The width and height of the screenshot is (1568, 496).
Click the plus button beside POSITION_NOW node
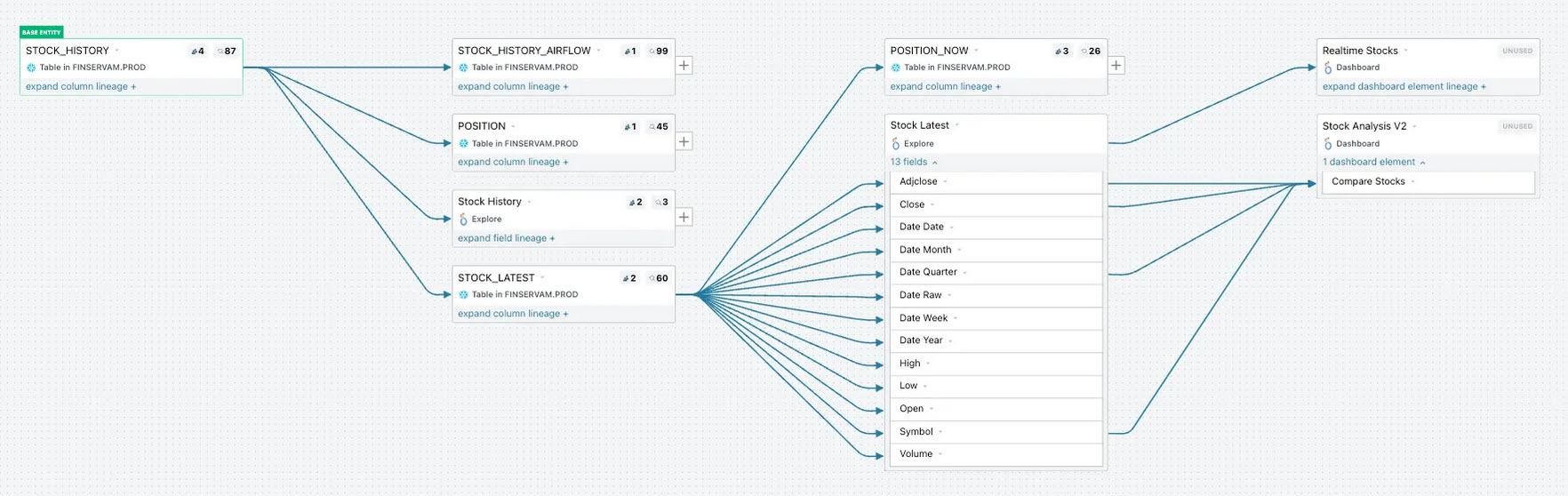point(1116,65)
